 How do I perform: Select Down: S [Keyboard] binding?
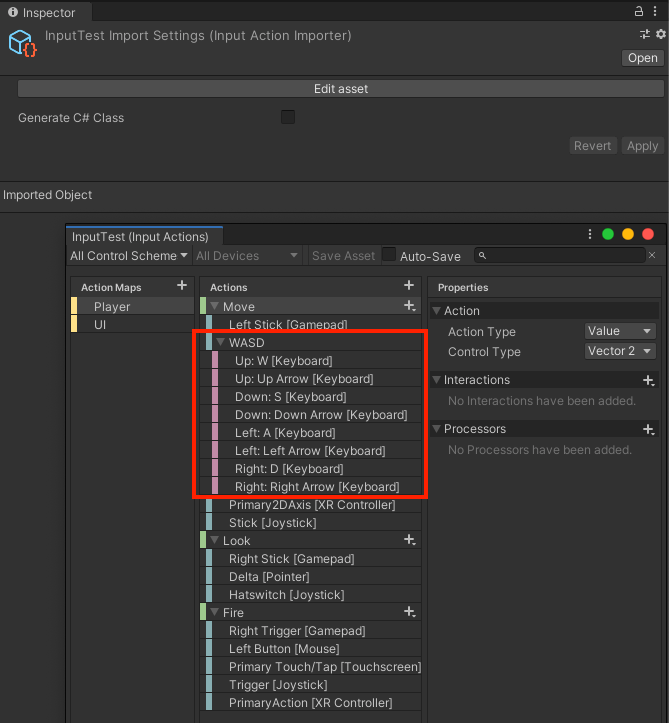(x=316, y=397)
